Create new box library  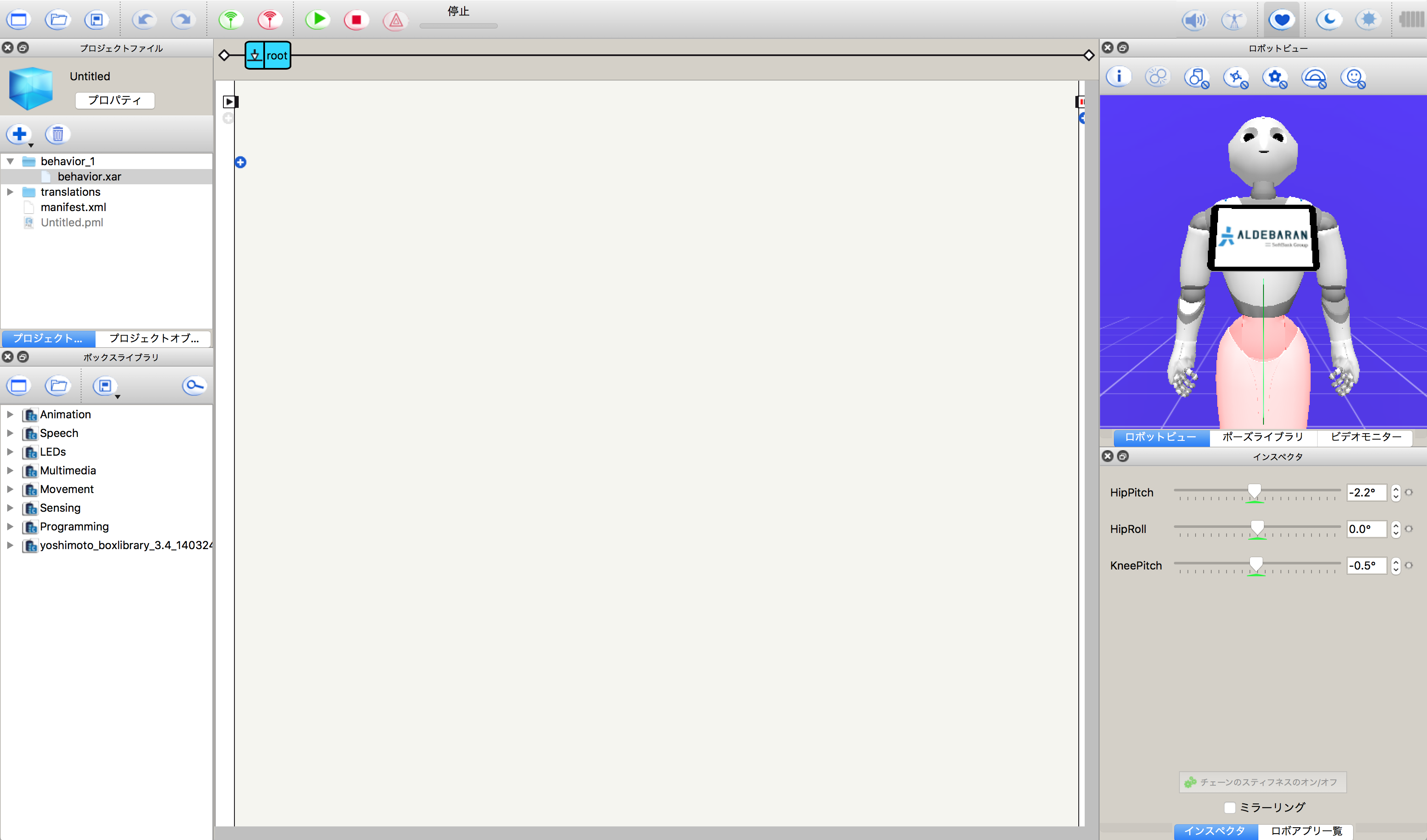pos(19,386)
